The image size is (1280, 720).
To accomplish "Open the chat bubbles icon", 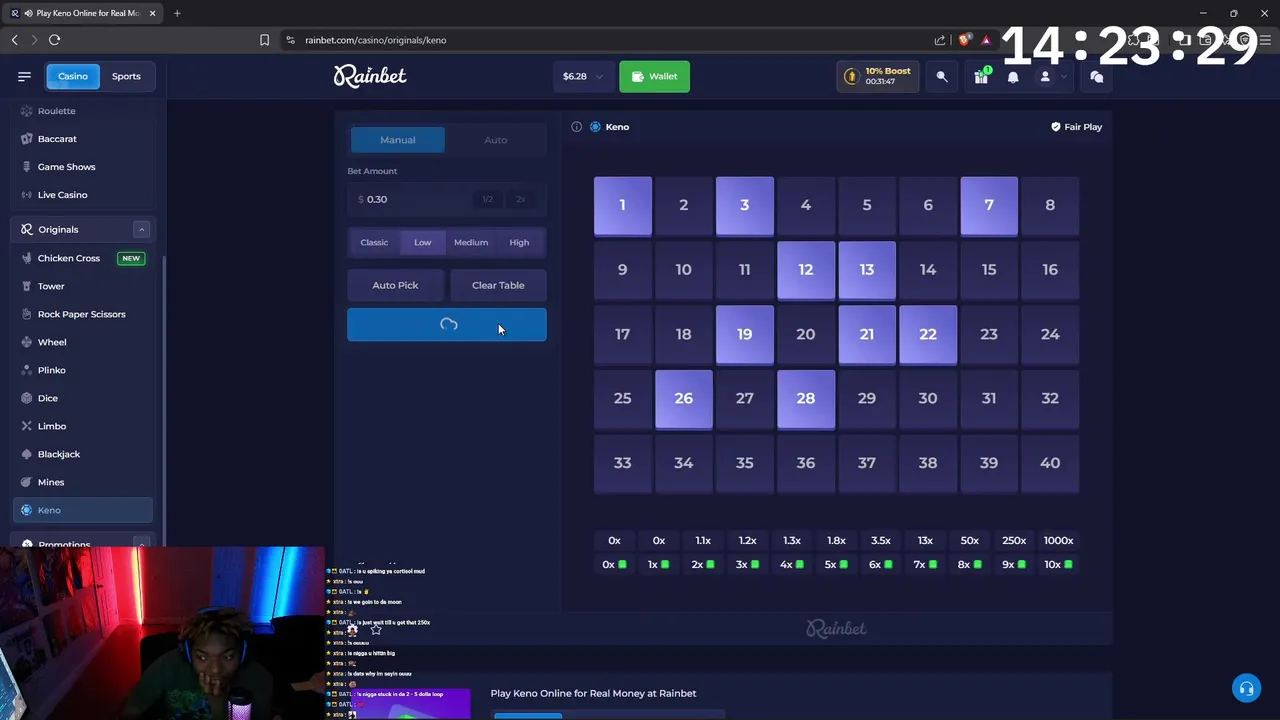I will click(x=1096, y=76).
